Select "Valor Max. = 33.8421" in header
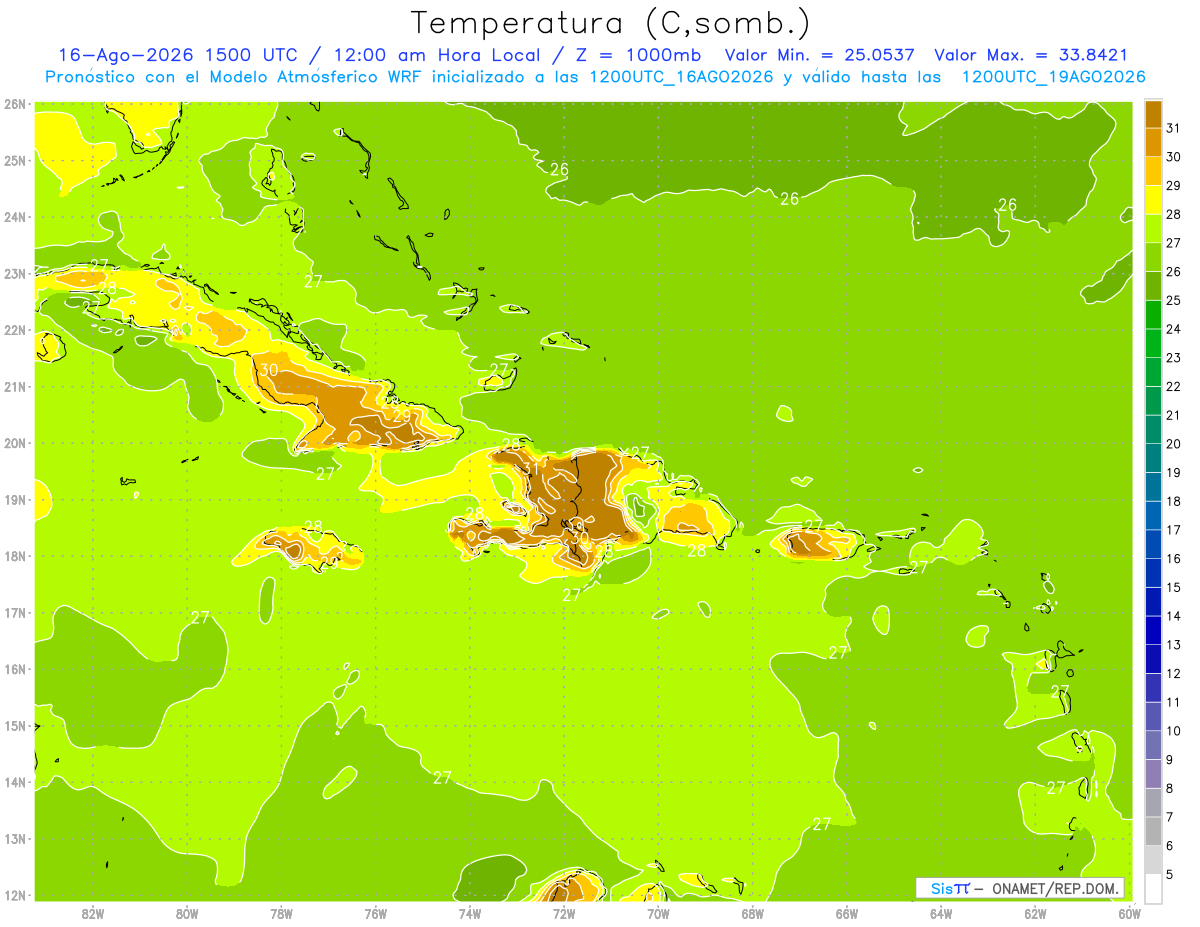 coord(1031,55)
